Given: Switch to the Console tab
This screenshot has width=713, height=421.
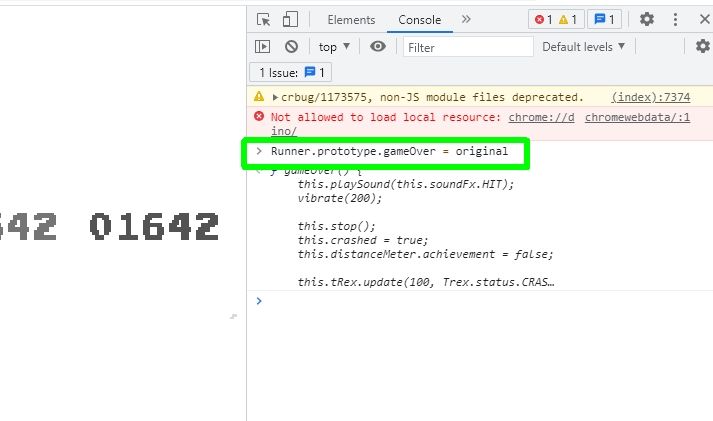Looking at the screenshot, I should click(419, 20).
